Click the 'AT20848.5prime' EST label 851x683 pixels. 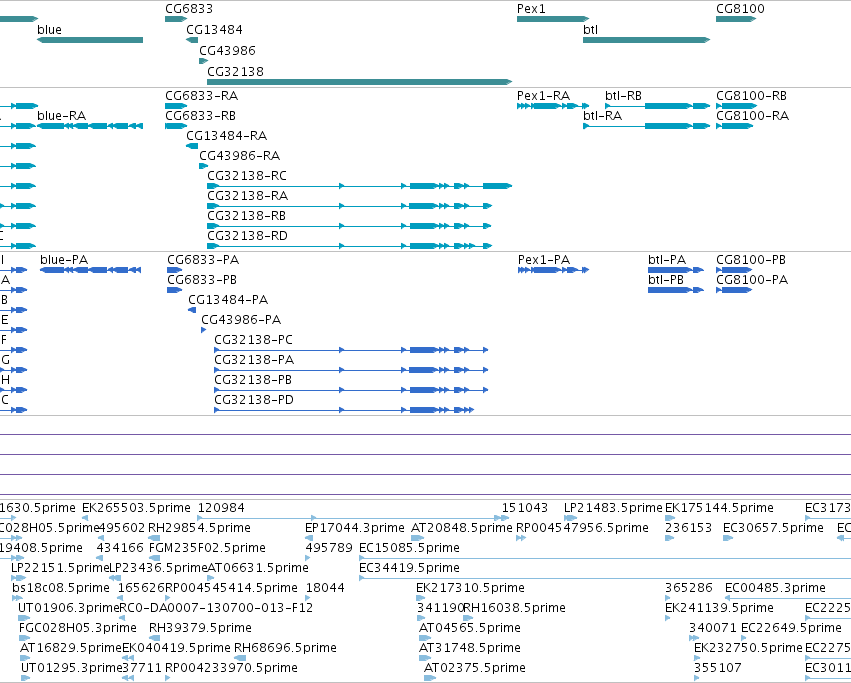coord(462,528)
